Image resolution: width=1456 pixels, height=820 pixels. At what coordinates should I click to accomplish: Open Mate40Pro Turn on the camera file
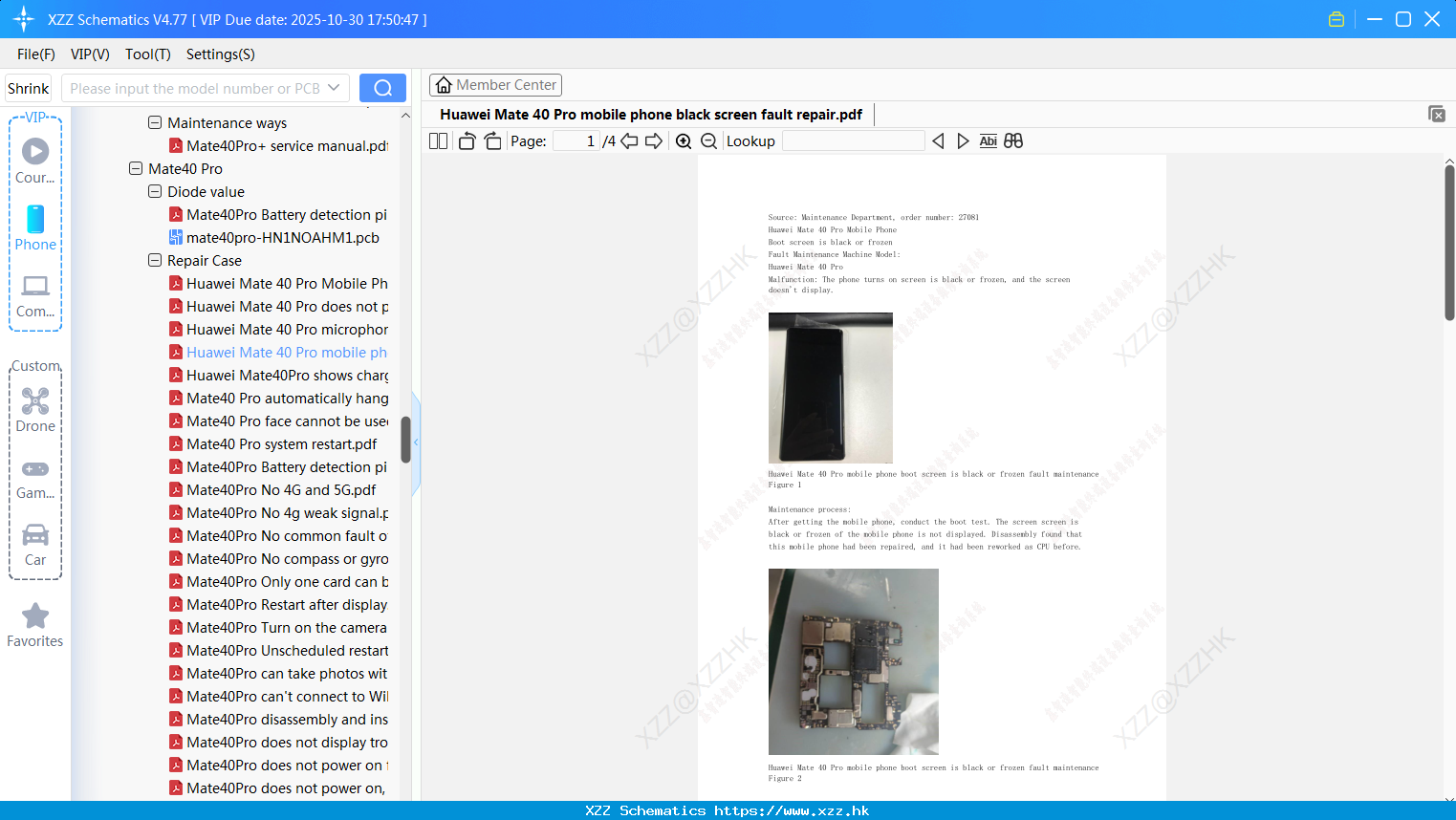click(x=278, y=627)
